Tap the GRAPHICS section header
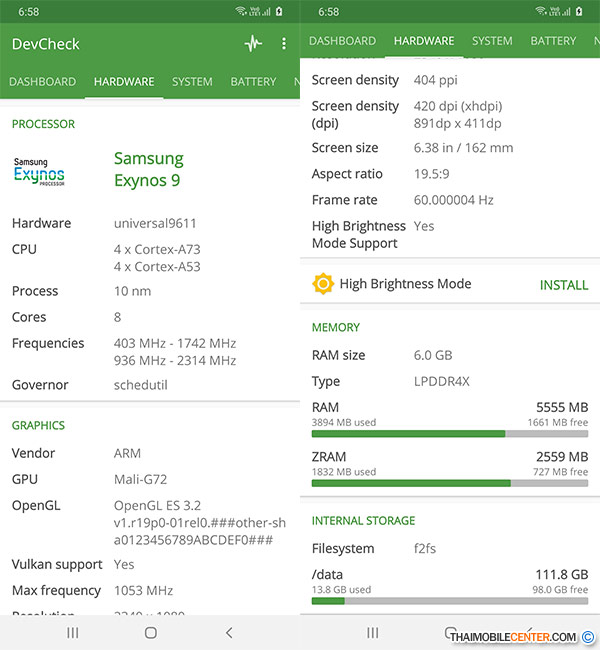The height and width of the screenshot is (650, 600). coord(38,425)
